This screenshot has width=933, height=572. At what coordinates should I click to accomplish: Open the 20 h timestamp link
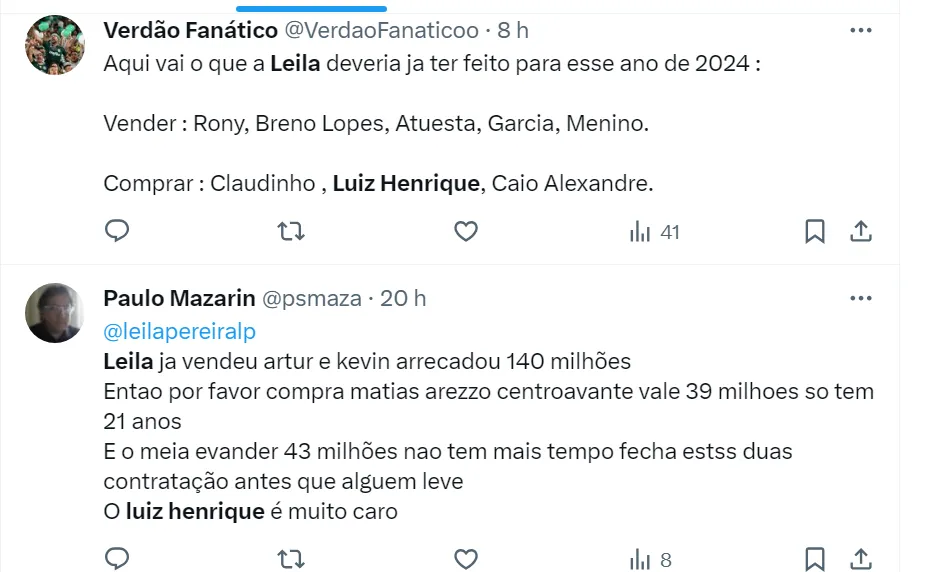pyautogui.click(x=405, y=298)
